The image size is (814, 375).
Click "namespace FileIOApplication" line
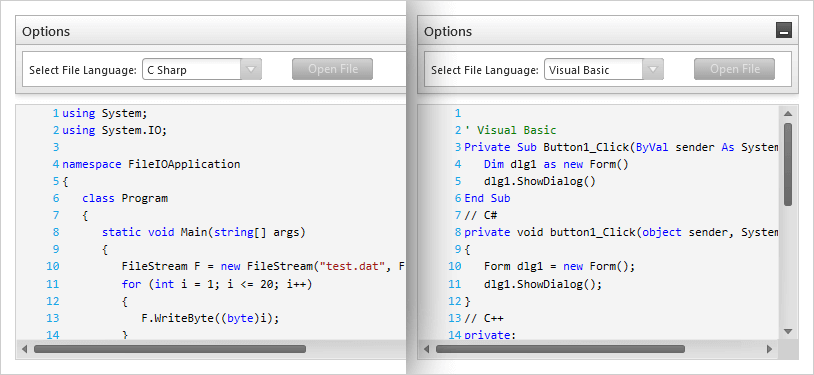(151, 164)
